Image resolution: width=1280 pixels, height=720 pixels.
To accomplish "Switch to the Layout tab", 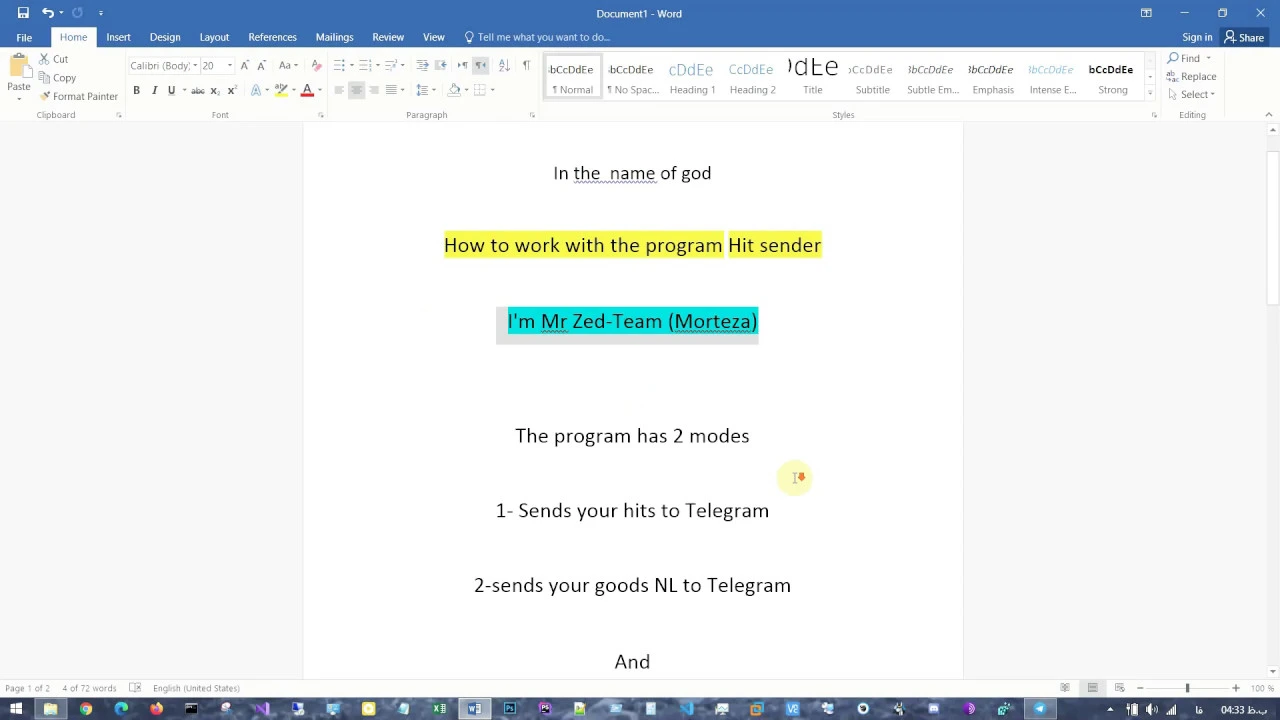I will click(x=214, y=37).
